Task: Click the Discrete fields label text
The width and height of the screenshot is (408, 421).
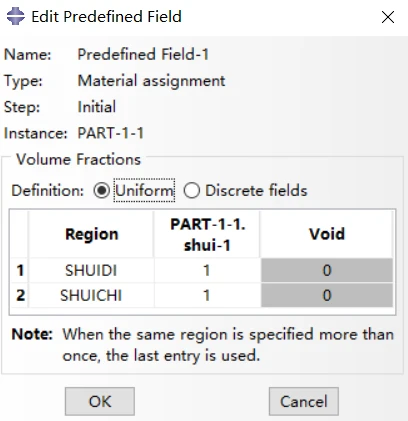Action: coord(256,191)
